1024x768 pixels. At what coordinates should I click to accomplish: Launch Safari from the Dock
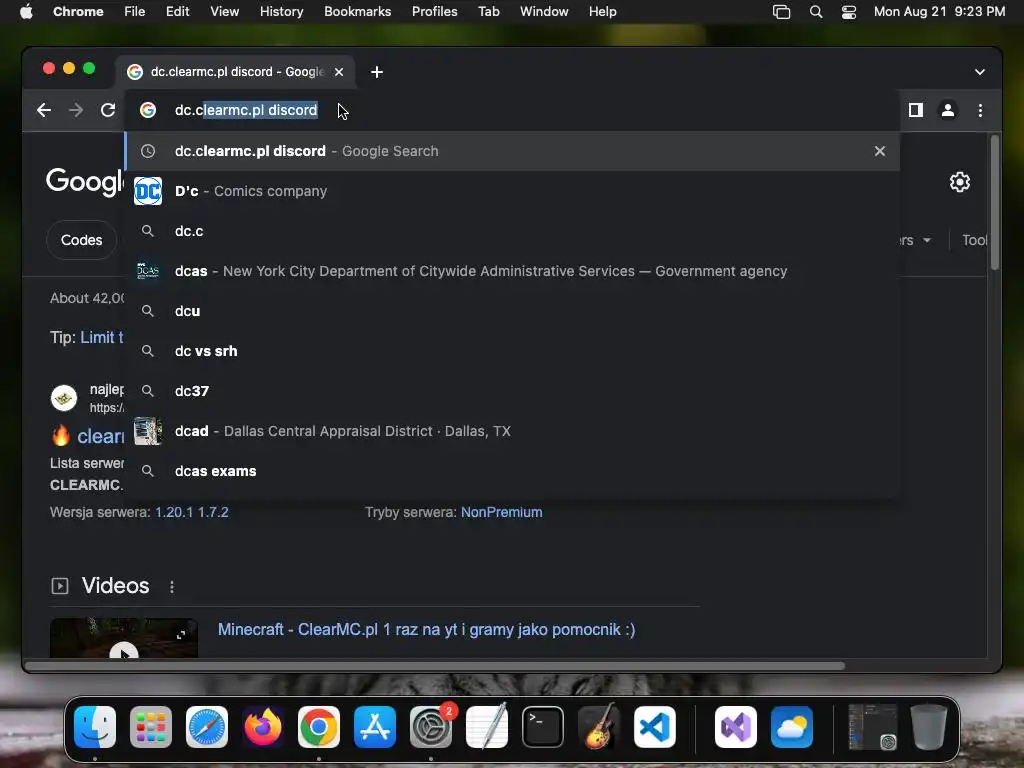[x=207, y=727]
